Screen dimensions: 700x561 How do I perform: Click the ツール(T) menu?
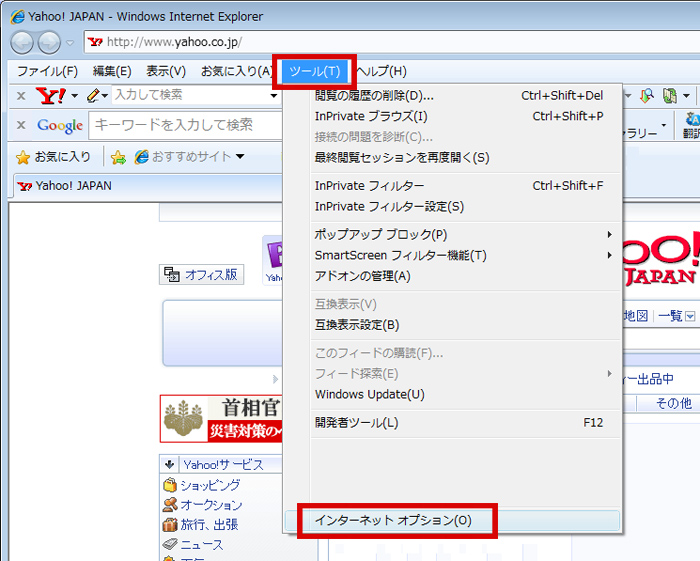[315, 71]
